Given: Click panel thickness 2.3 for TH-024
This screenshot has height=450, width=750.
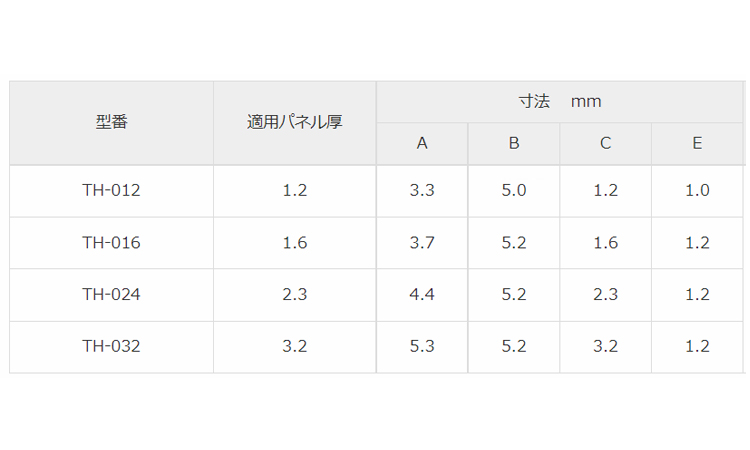Looking at the screenshot, I should [294, 294].
